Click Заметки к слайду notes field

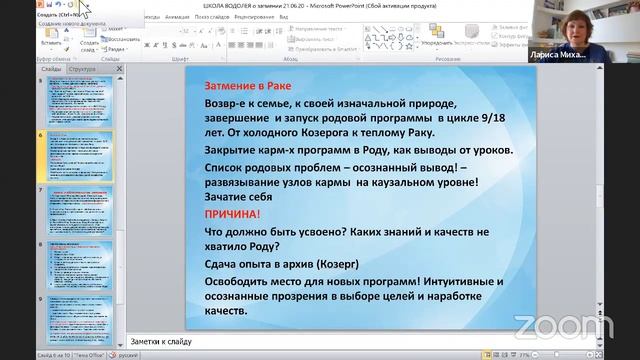361,342
